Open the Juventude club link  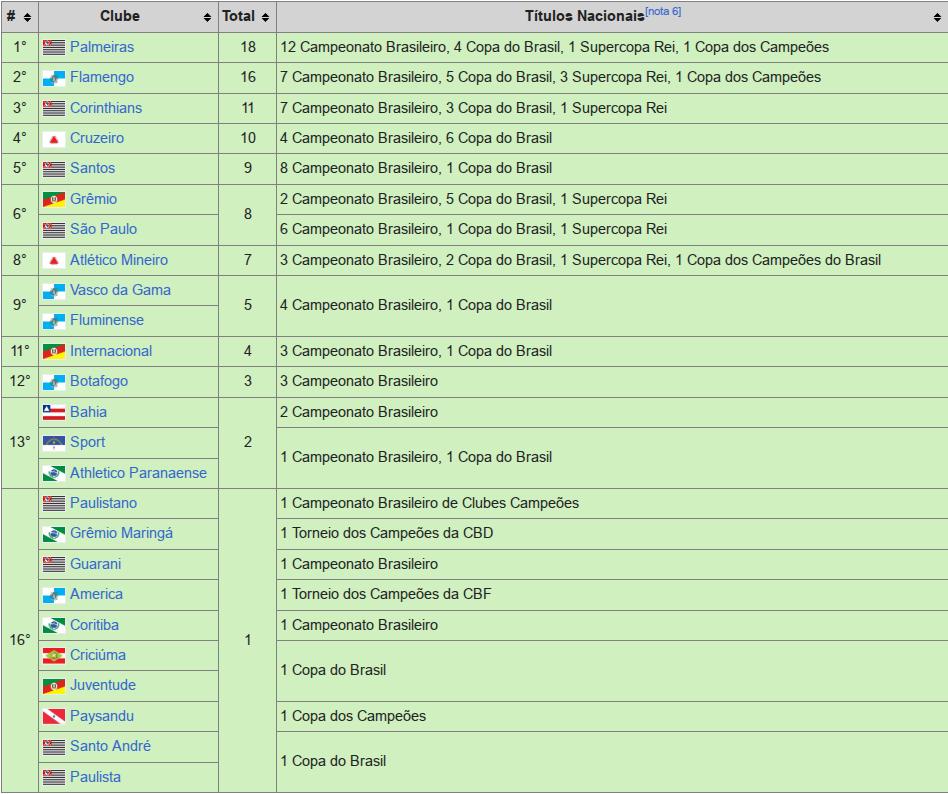pos(103,685)
